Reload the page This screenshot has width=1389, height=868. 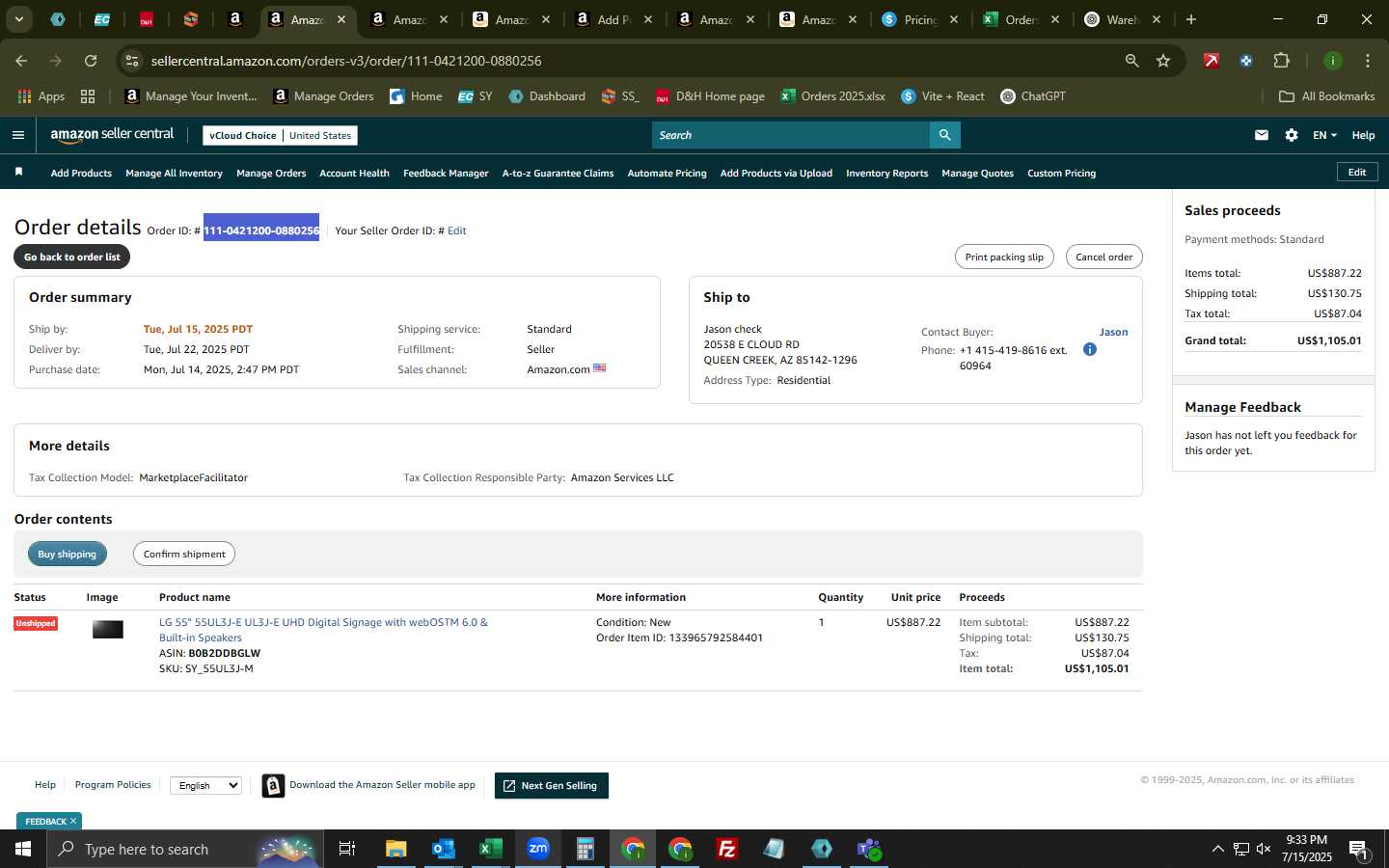[91, 61]
